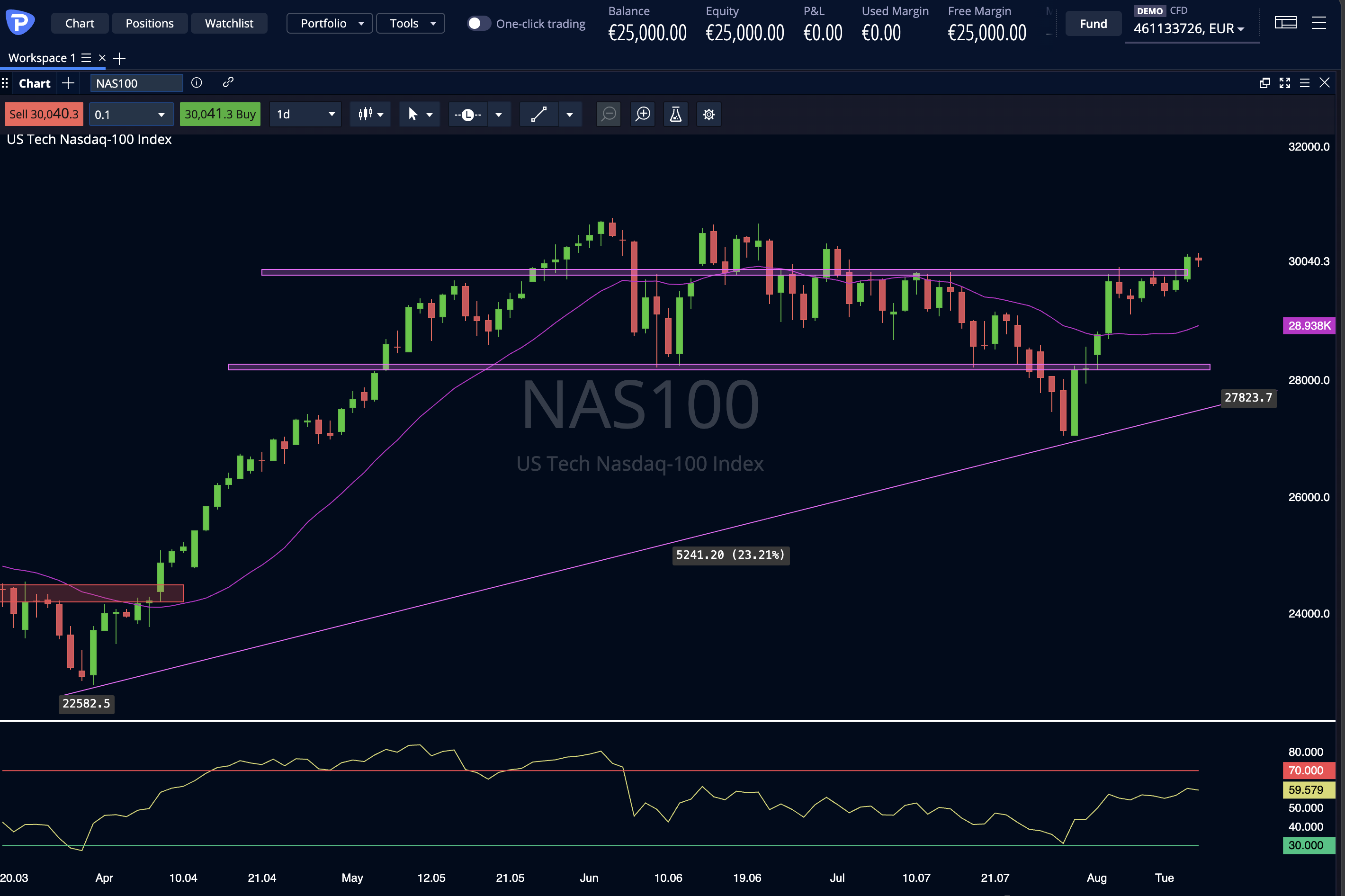Open the 0.1 trade size dropdown

pyautogui.click(x=131, y=114)
